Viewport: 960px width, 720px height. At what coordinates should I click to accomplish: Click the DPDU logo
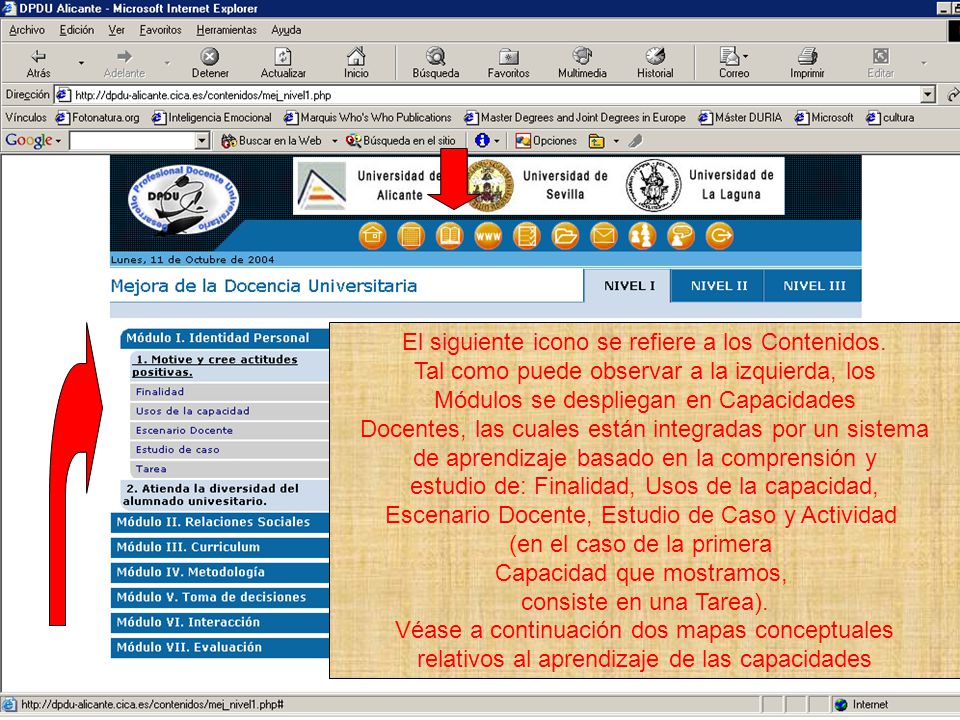point(183,200)
